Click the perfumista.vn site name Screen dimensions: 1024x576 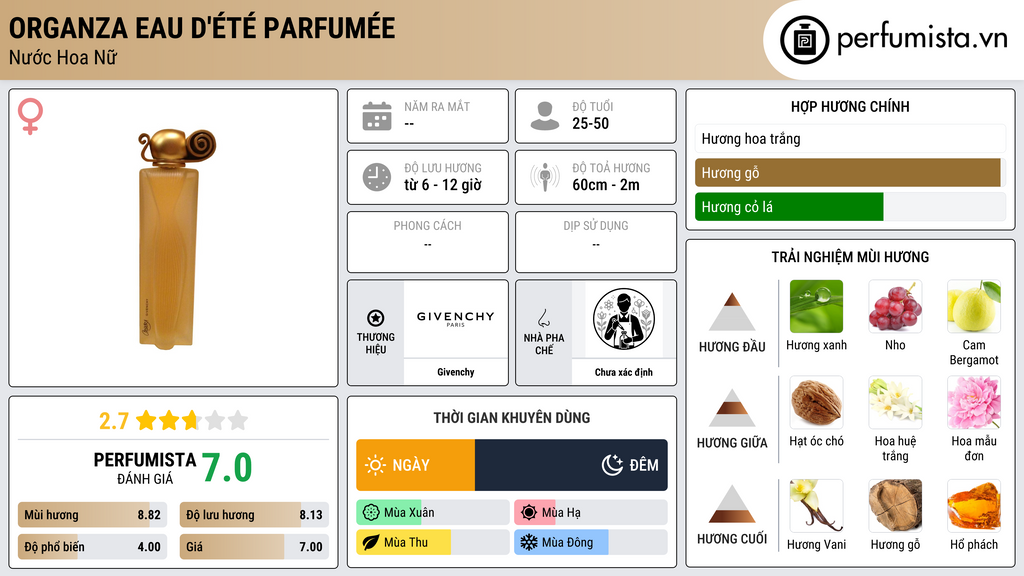coord(922,38)
